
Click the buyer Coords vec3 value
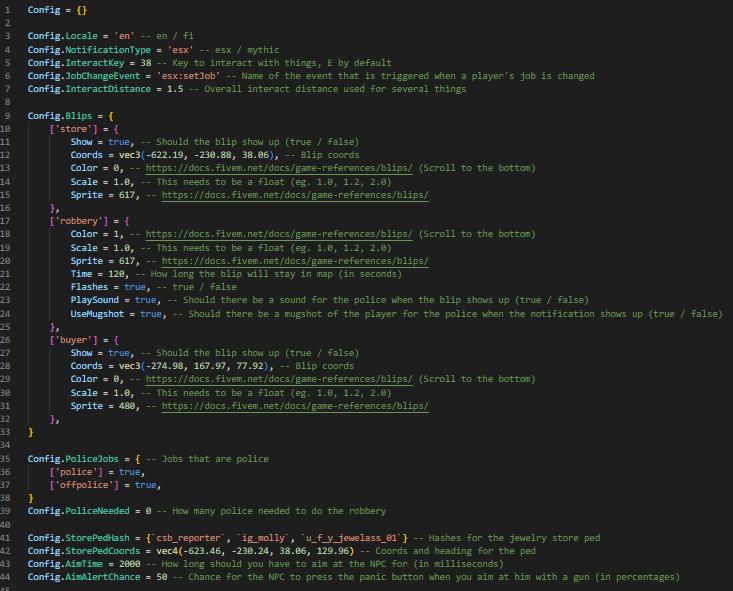(x=195, y=366)
